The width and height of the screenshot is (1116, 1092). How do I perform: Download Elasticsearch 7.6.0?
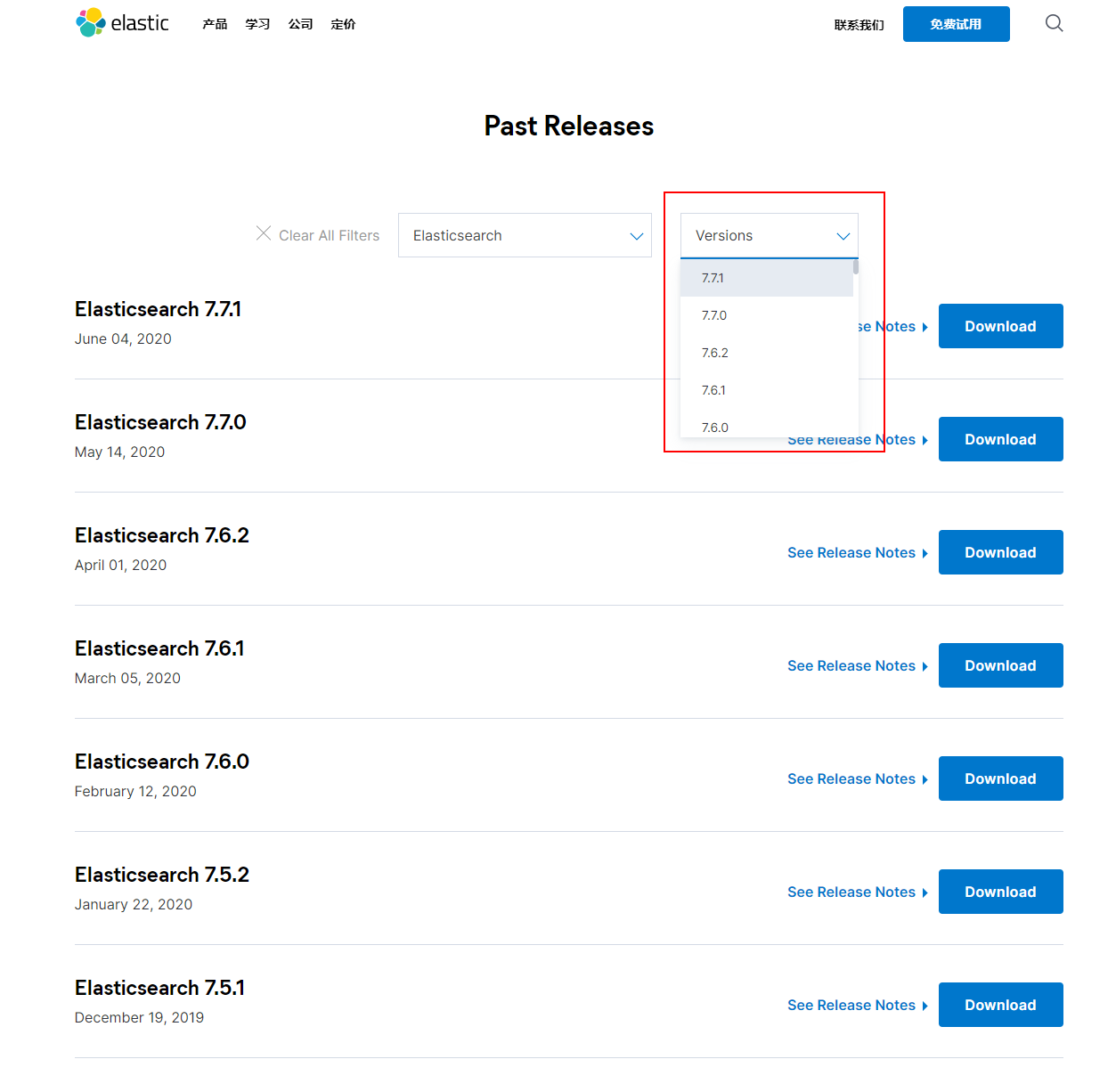tap(1000, 778)
